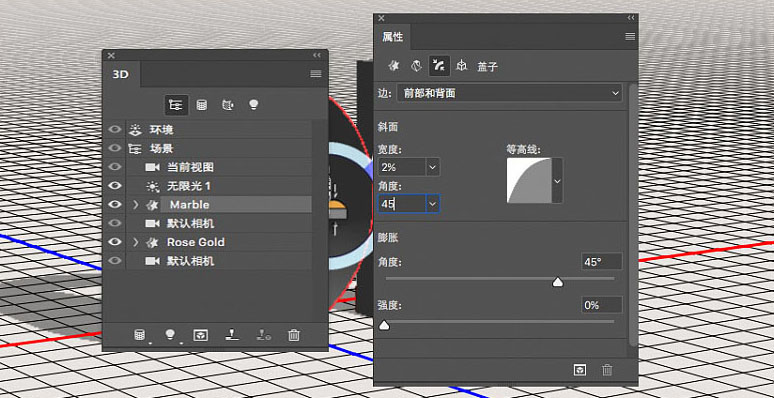Adjust the 膨胀 角度 slider handle

point(558,282)
